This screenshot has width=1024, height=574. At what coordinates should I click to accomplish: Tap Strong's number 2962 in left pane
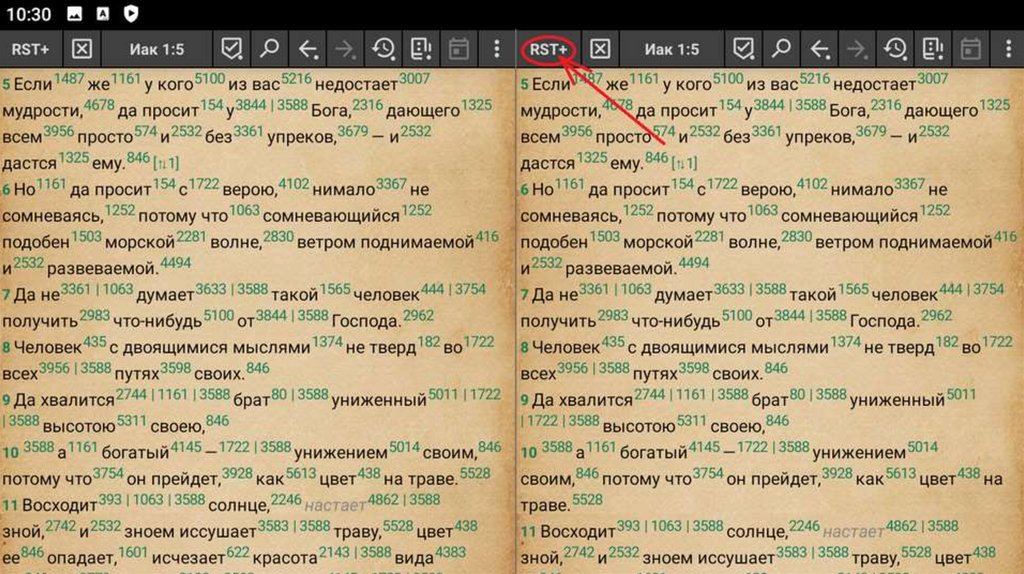coord(419,315)
